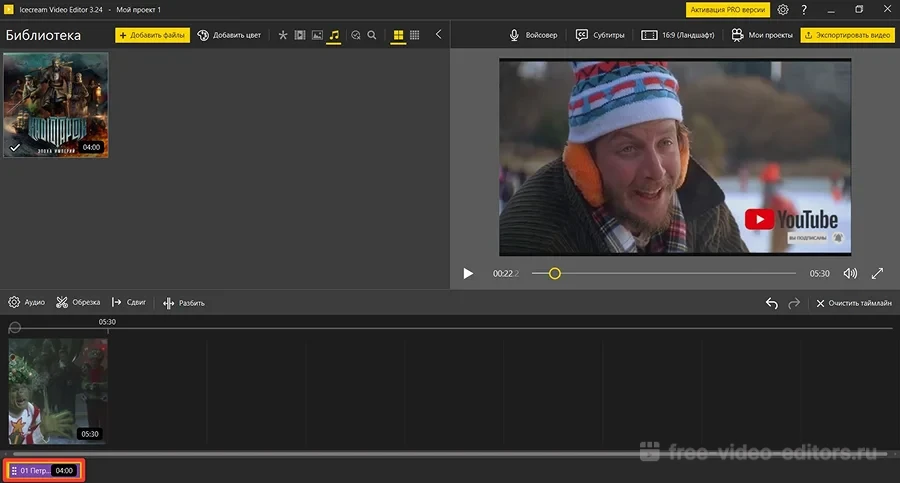
Task: Select the audio filter music note icon
Action: pyautogui.click(x=334, y=35)
